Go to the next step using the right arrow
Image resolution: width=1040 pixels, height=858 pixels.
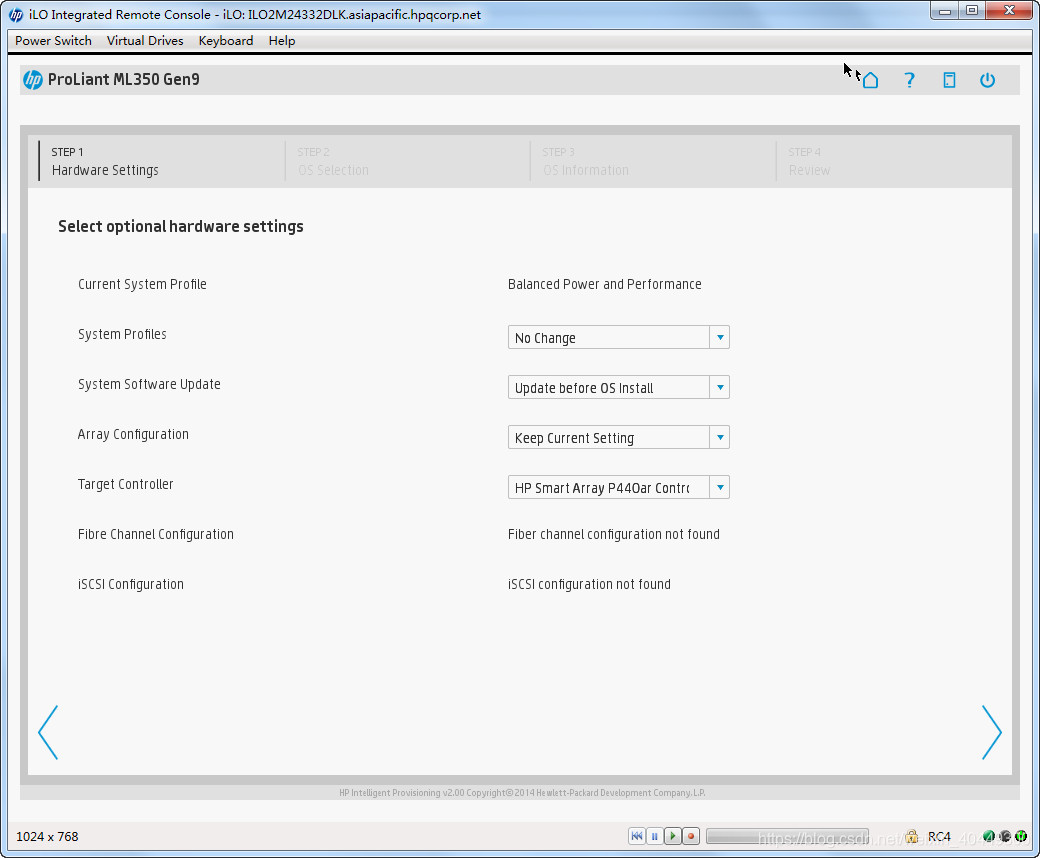tap(992, 732)
